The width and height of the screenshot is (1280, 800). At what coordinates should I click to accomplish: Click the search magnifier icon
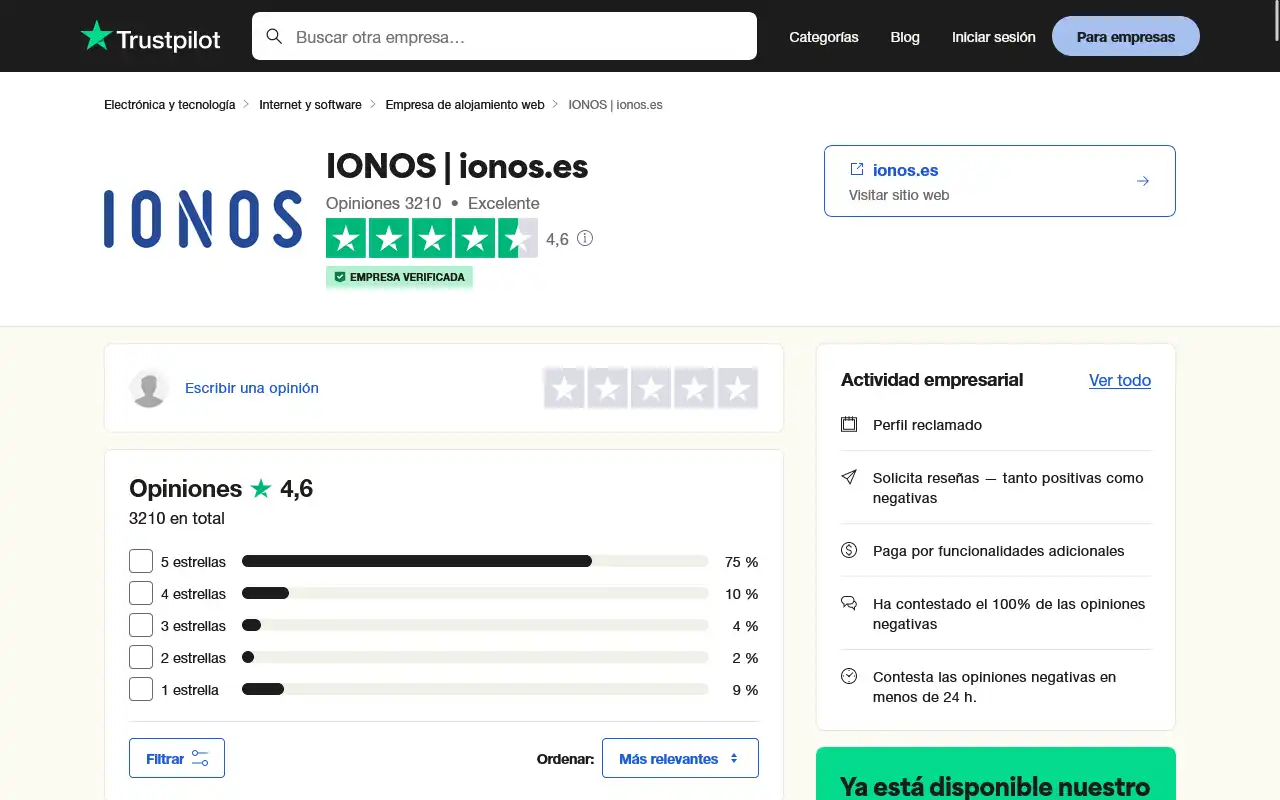[x=274, y=37]
